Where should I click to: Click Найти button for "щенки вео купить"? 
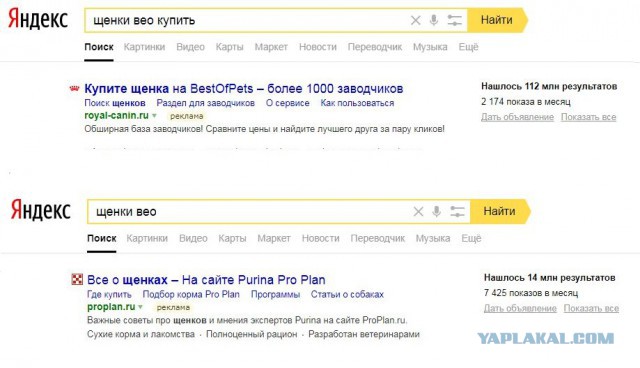point(497,20)
